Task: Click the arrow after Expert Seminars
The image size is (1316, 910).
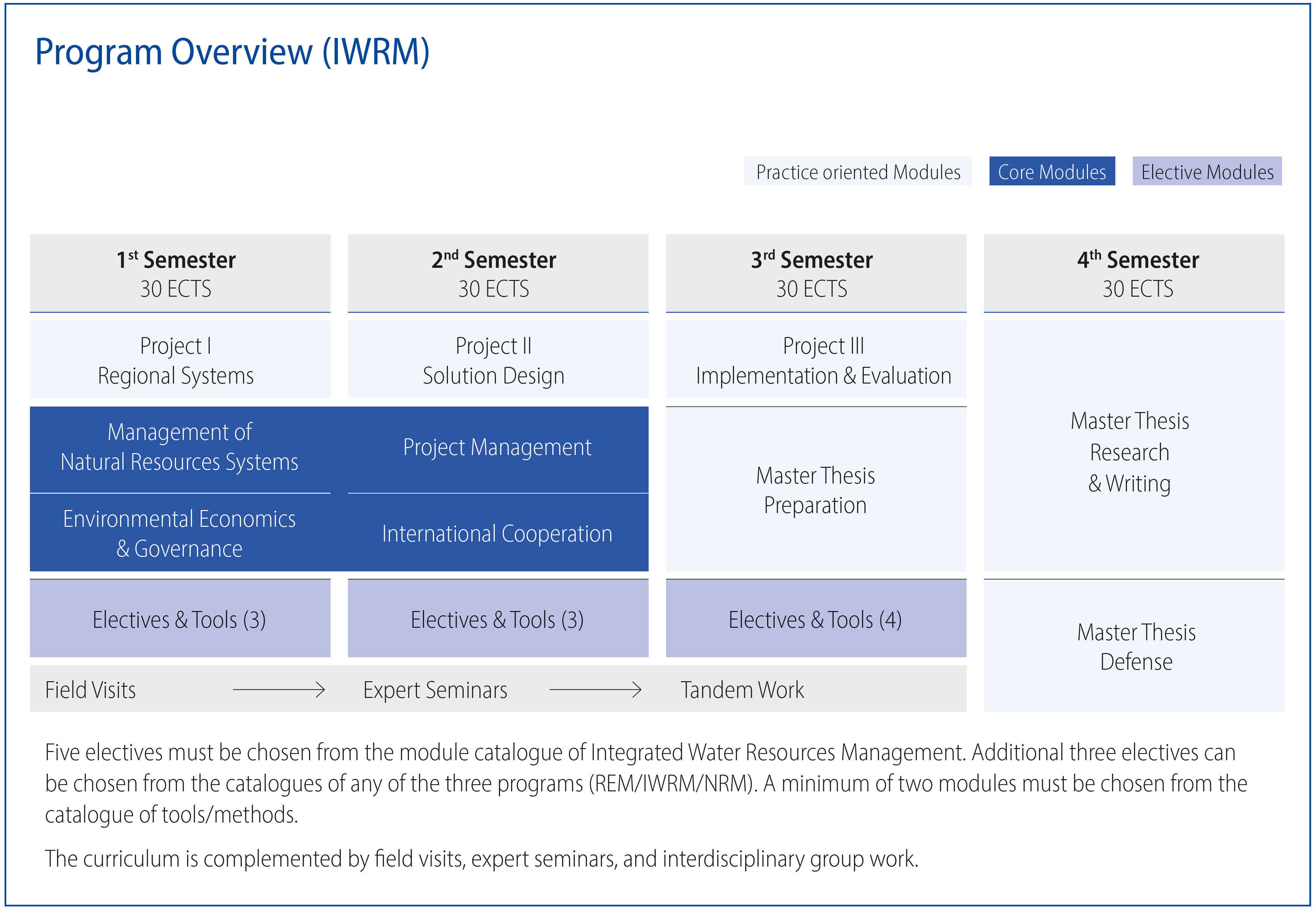Action: [596, 690]
